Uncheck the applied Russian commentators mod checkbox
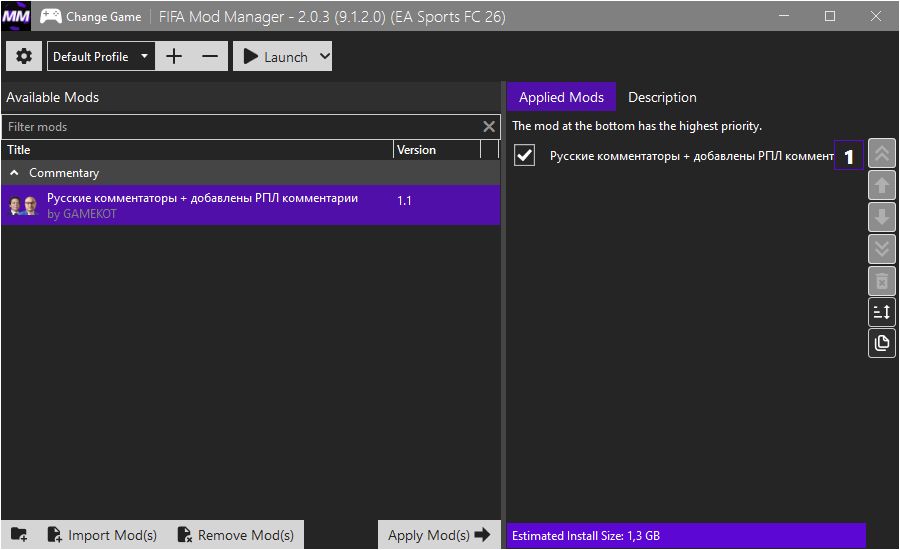 (x=525, y=156)
